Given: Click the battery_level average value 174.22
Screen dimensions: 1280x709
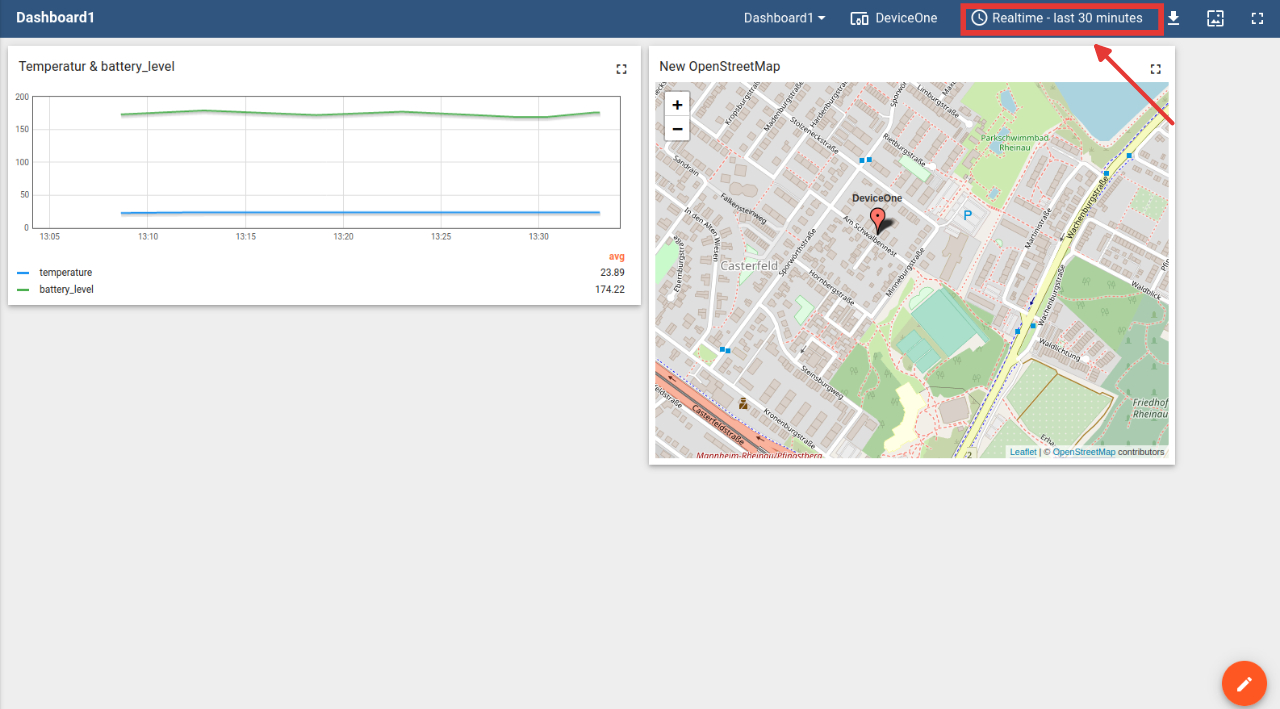Looking at the screenshot, I should (610, 289).
